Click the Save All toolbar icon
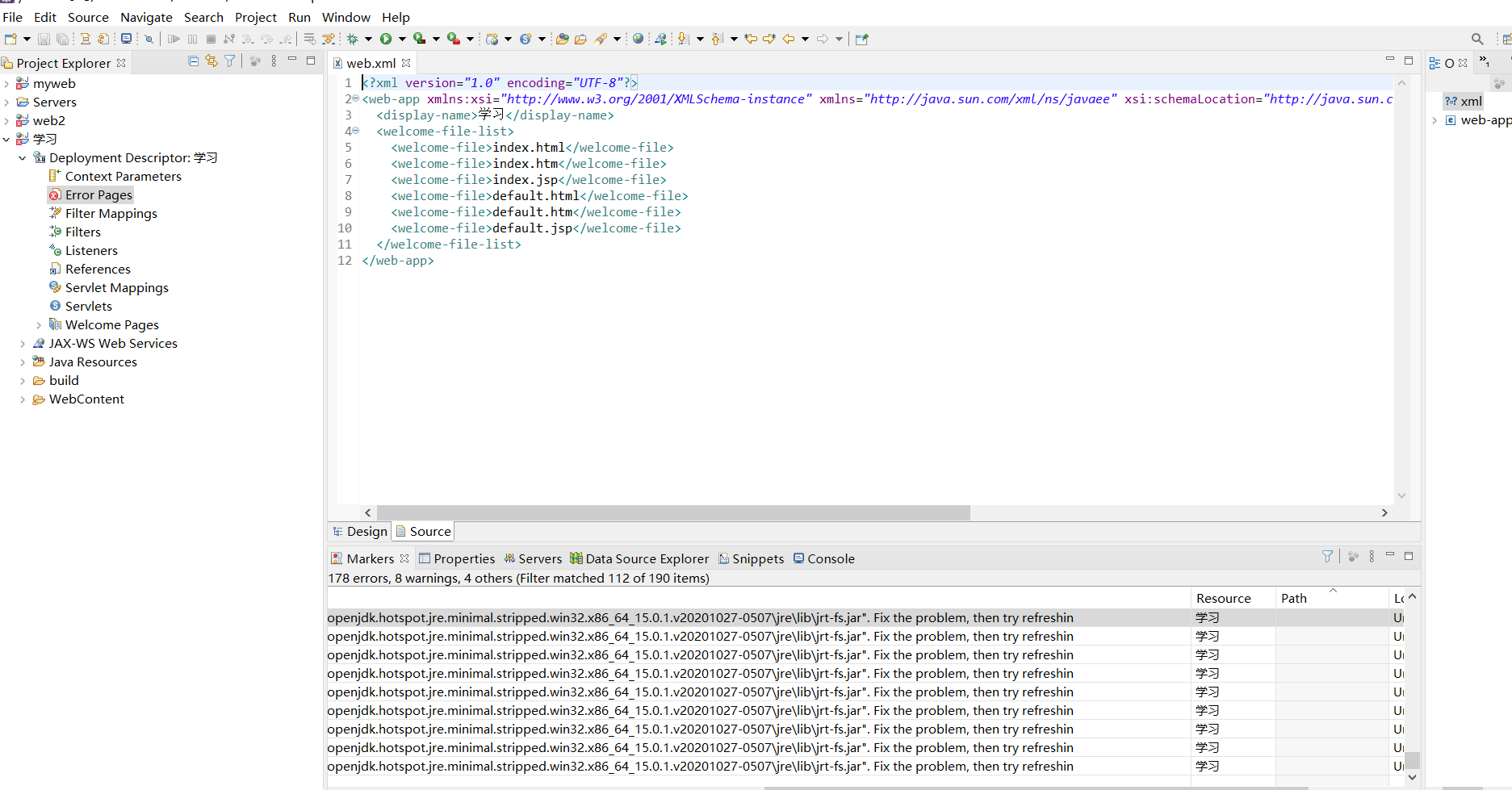Image resolution: width=1512 pixels, height=790 pixels. [62, 39]
